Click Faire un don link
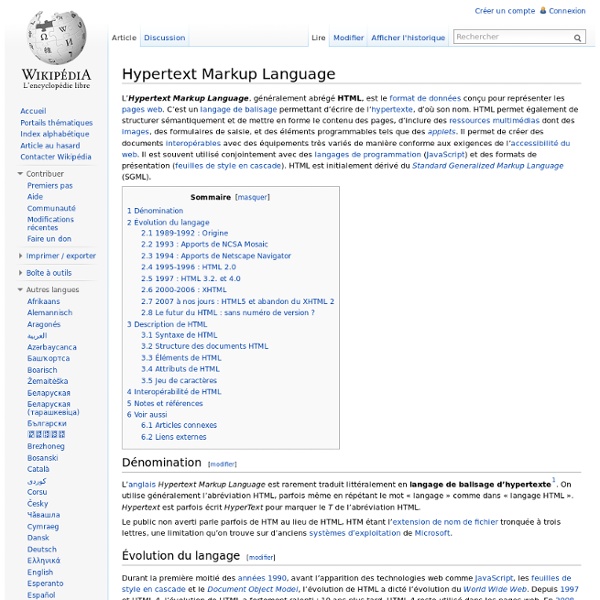 coord(49,239)
